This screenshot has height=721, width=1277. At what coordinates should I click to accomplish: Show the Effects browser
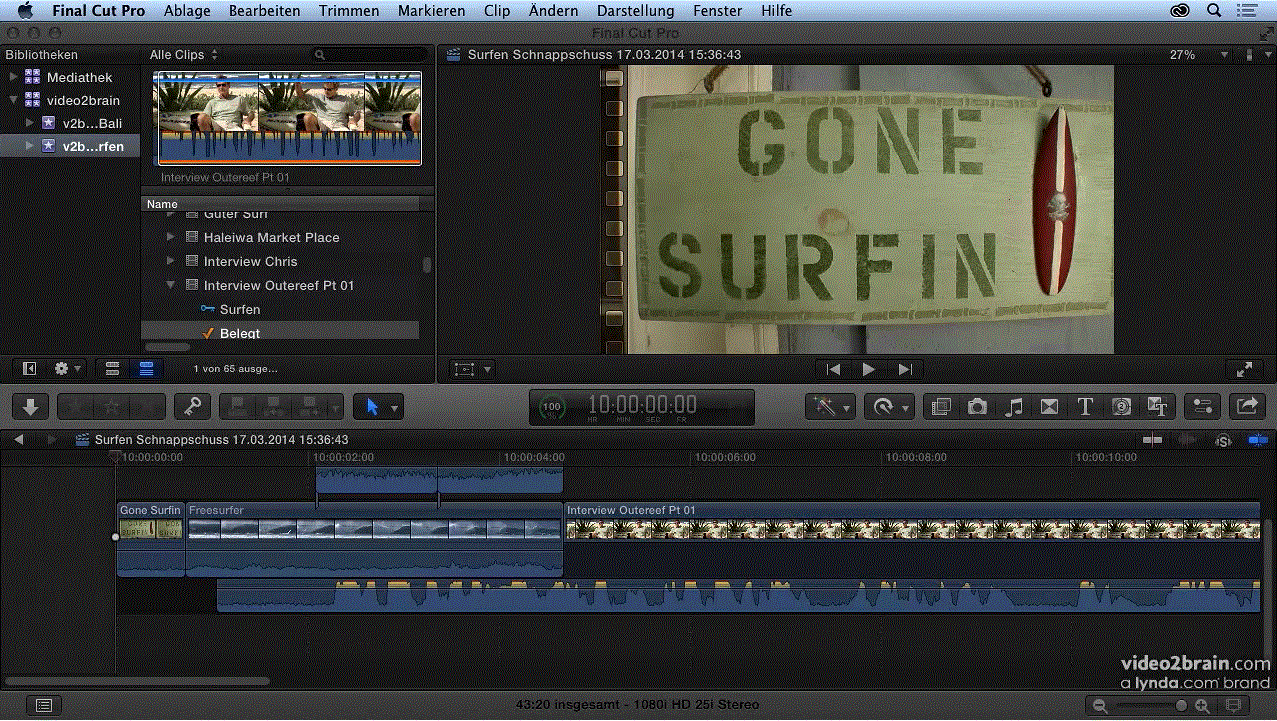(940, 407)
